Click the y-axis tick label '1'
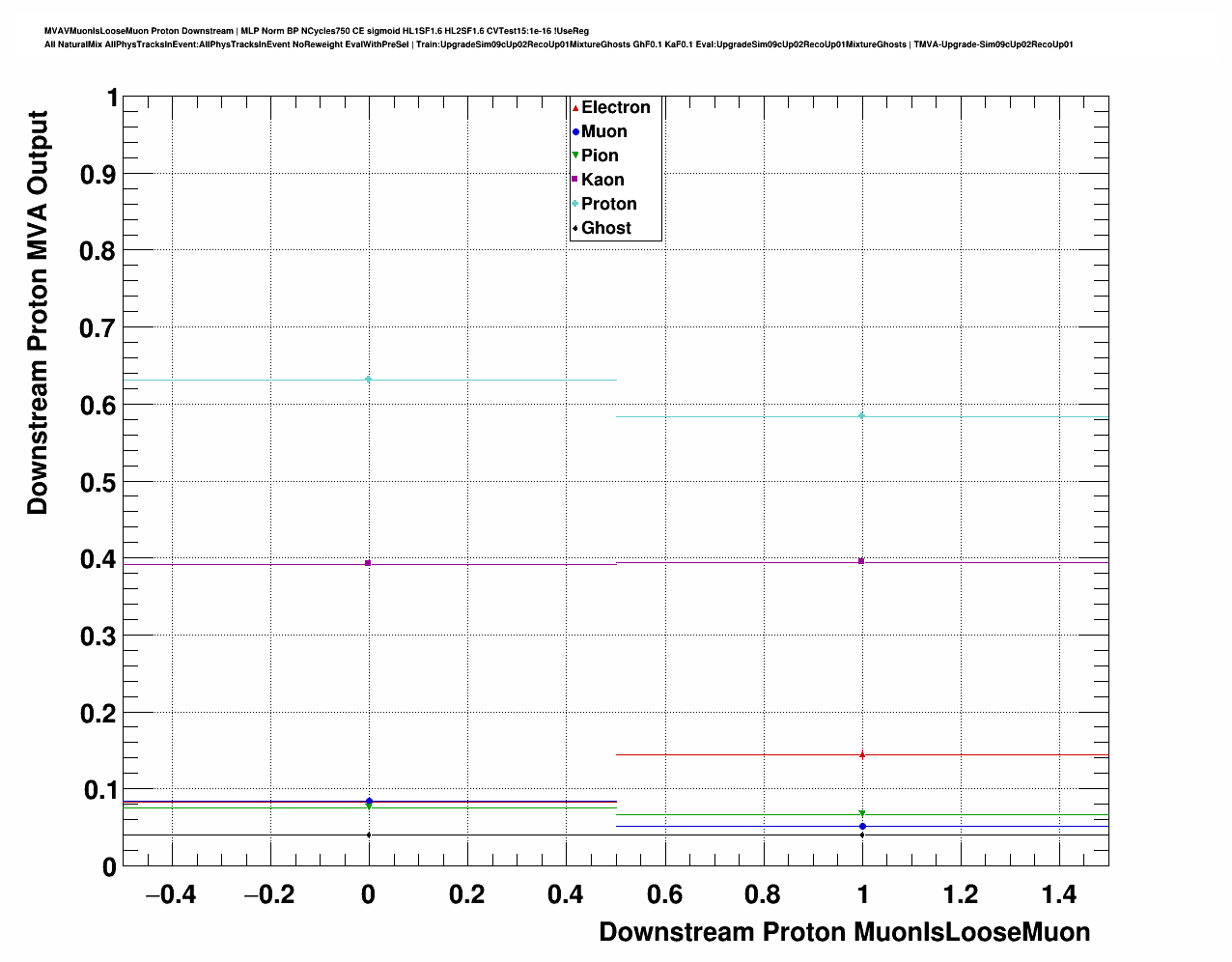This screenshot has width=1232, height=962. tap(112, 98)
